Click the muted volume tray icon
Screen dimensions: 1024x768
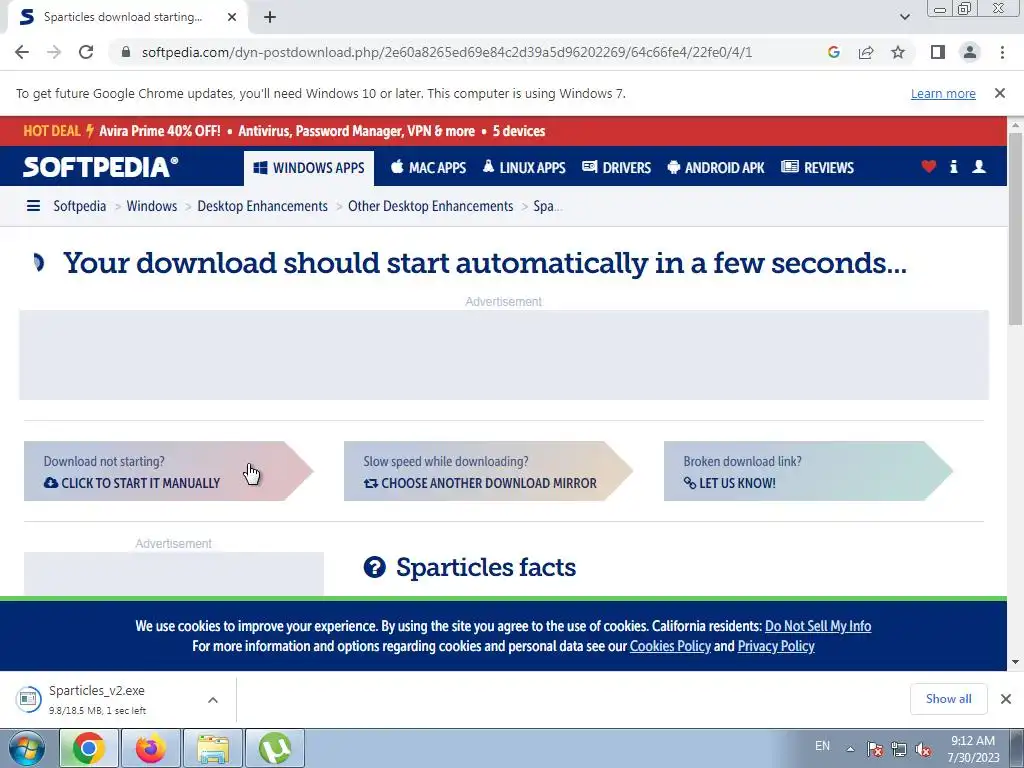click(923, 749)
